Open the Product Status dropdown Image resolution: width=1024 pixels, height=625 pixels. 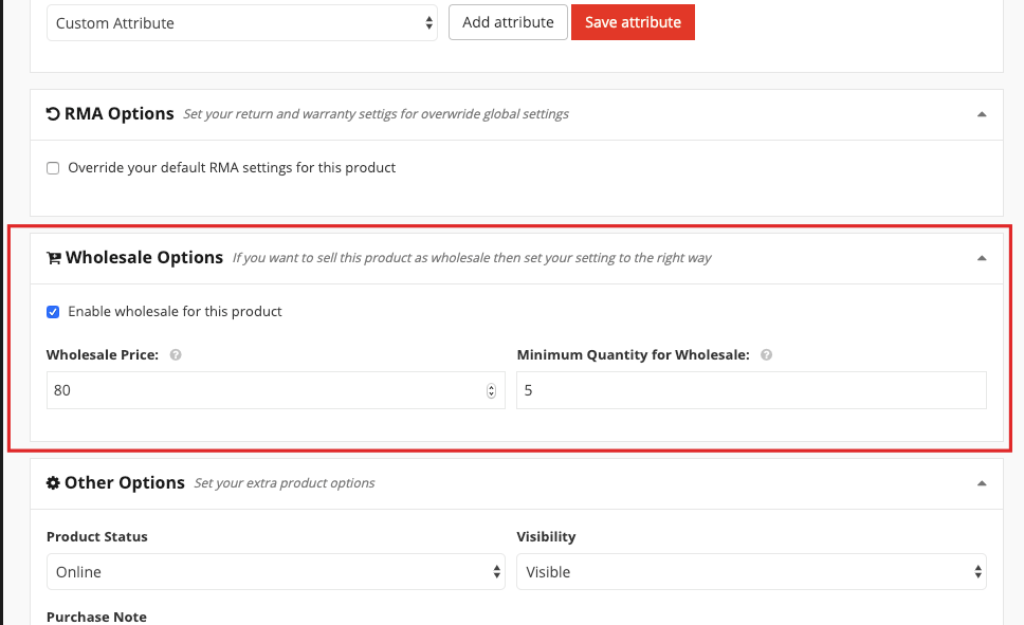pyautogui.click(x=275, y=572)
